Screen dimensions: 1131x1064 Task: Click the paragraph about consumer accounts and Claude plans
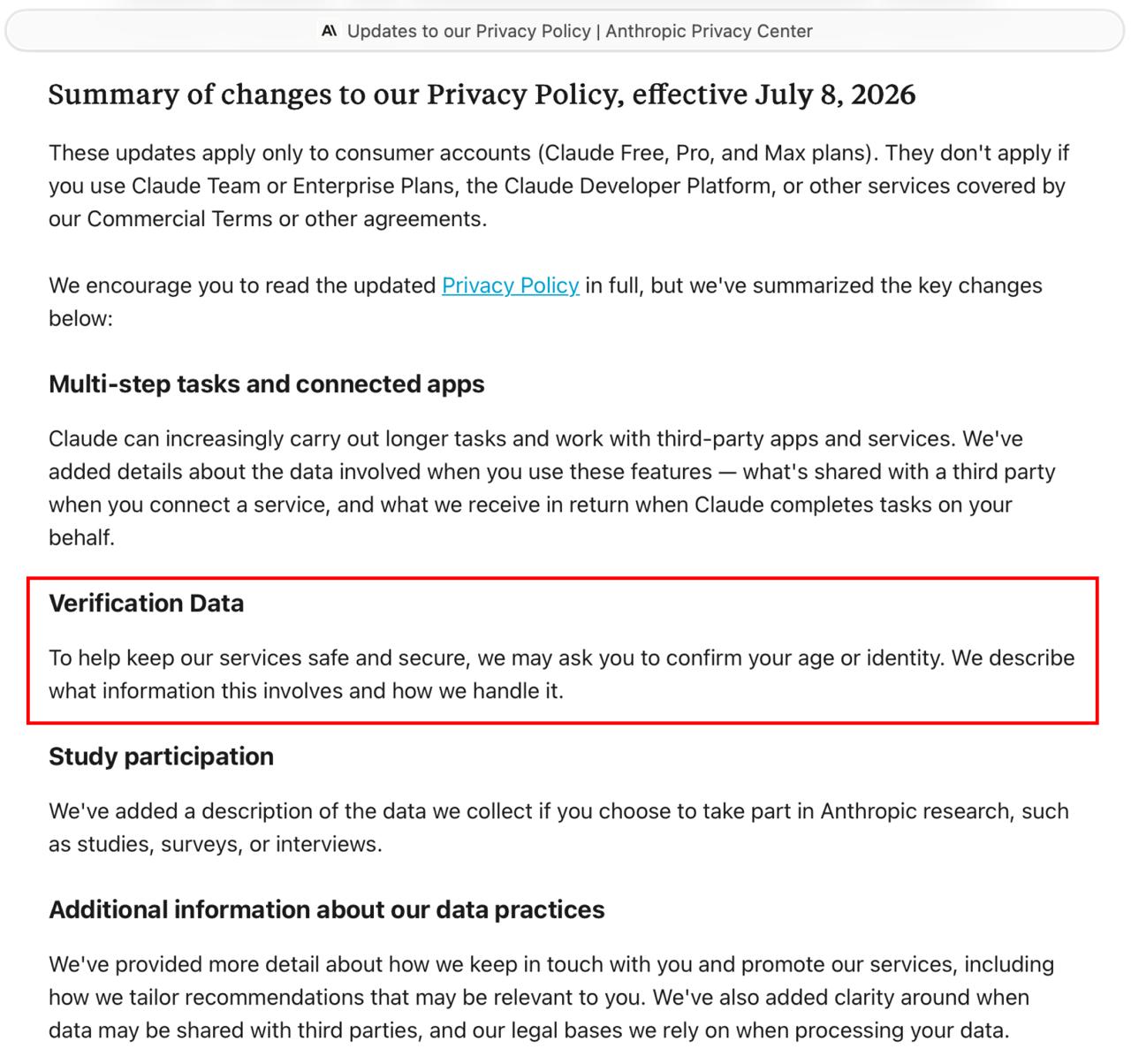tap(558, 186)
